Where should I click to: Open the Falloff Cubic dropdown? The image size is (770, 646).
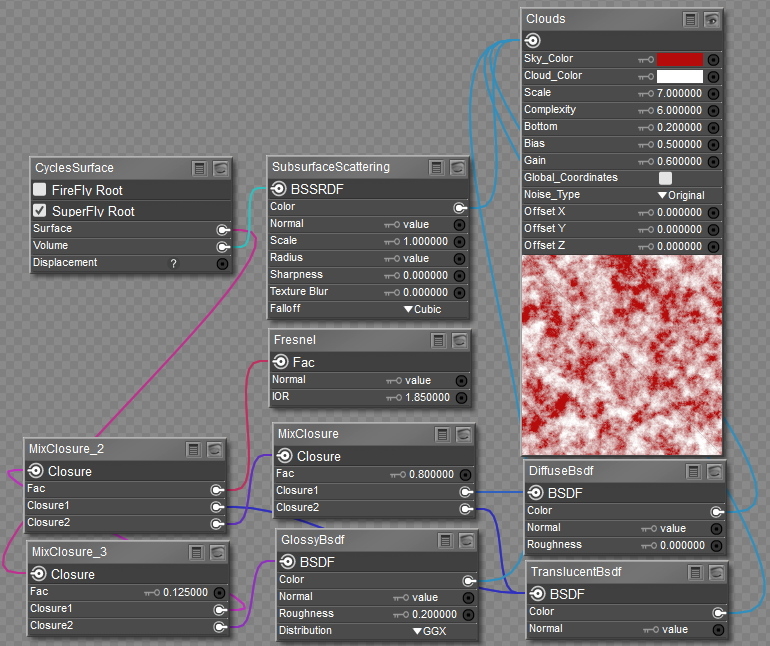pyautogui.click(x=421, y=309)
